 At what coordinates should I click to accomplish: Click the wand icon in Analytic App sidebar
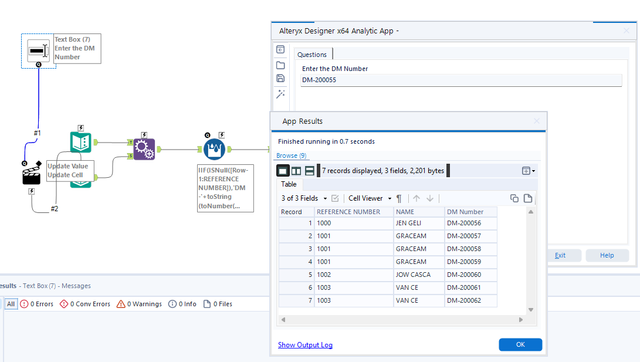(x=280, y=94)
